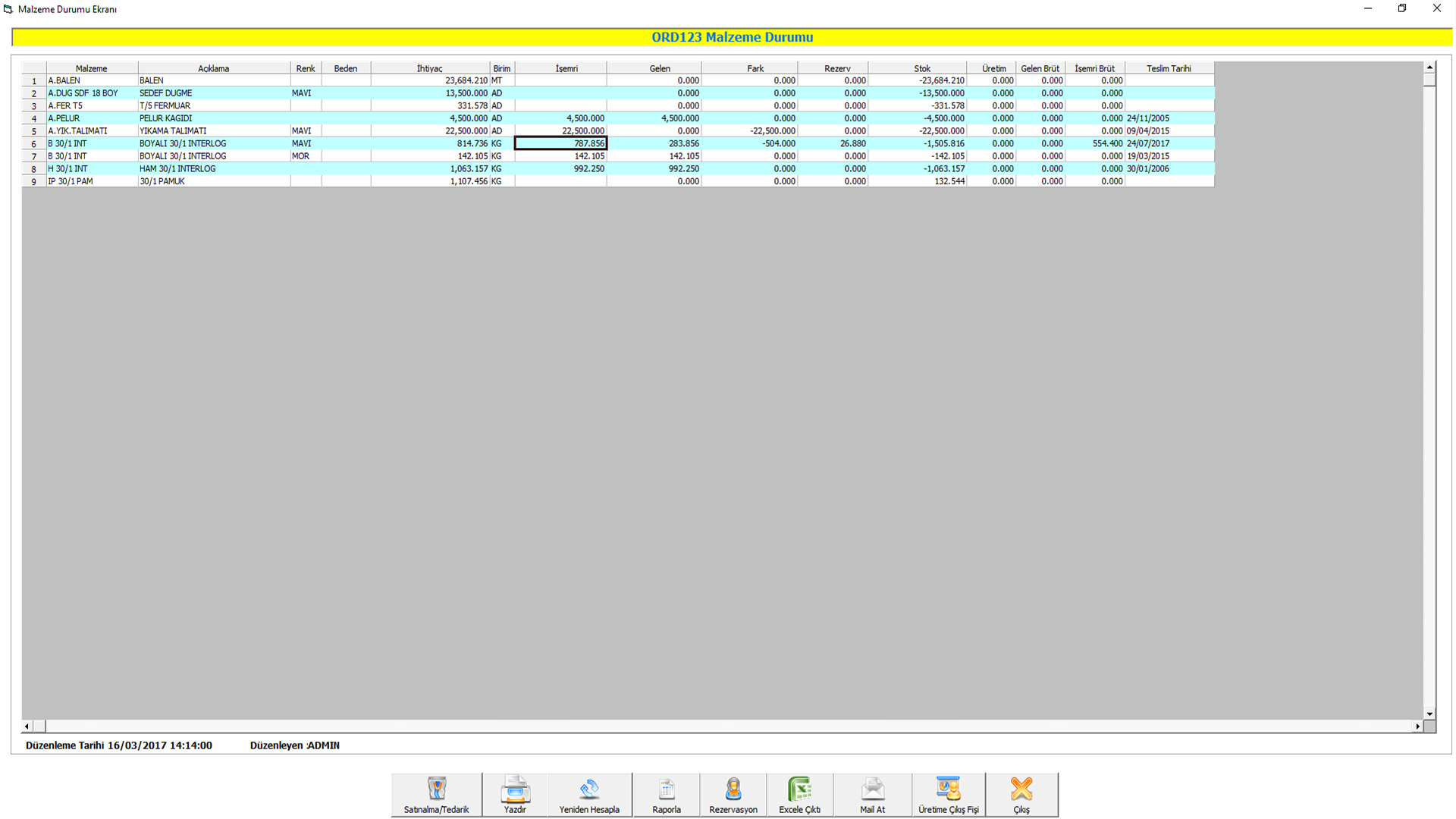Select row 4 header in grid
Viewport: 1456px width, 819px height.
click(x=34, y=118)
